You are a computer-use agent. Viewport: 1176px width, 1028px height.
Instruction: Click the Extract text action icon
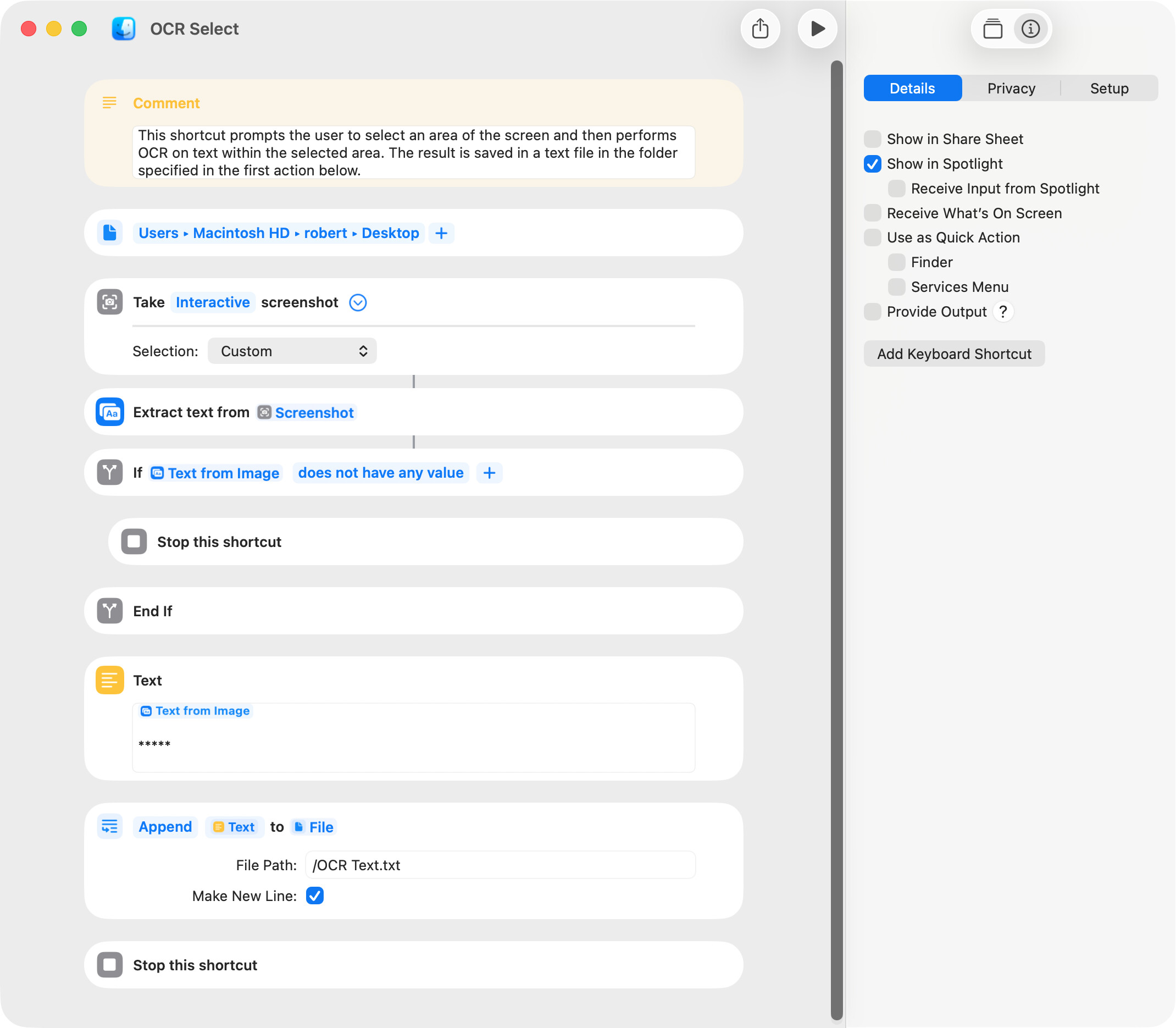click(109, 412)
